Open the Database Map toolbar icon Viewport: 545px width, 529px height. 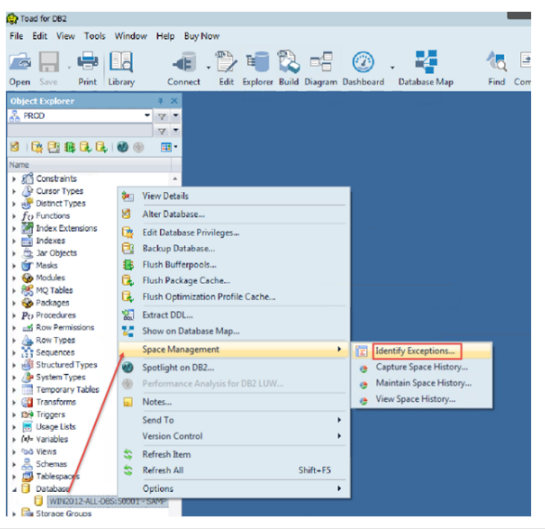(x=426, y=68)
